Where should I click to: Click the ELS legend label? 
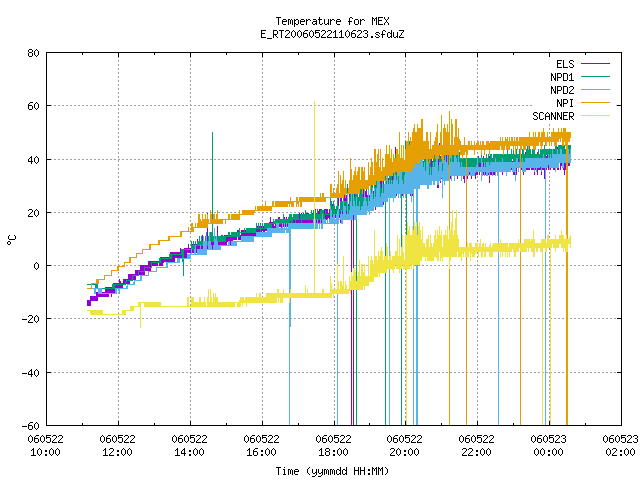click(x=565, y=64)
